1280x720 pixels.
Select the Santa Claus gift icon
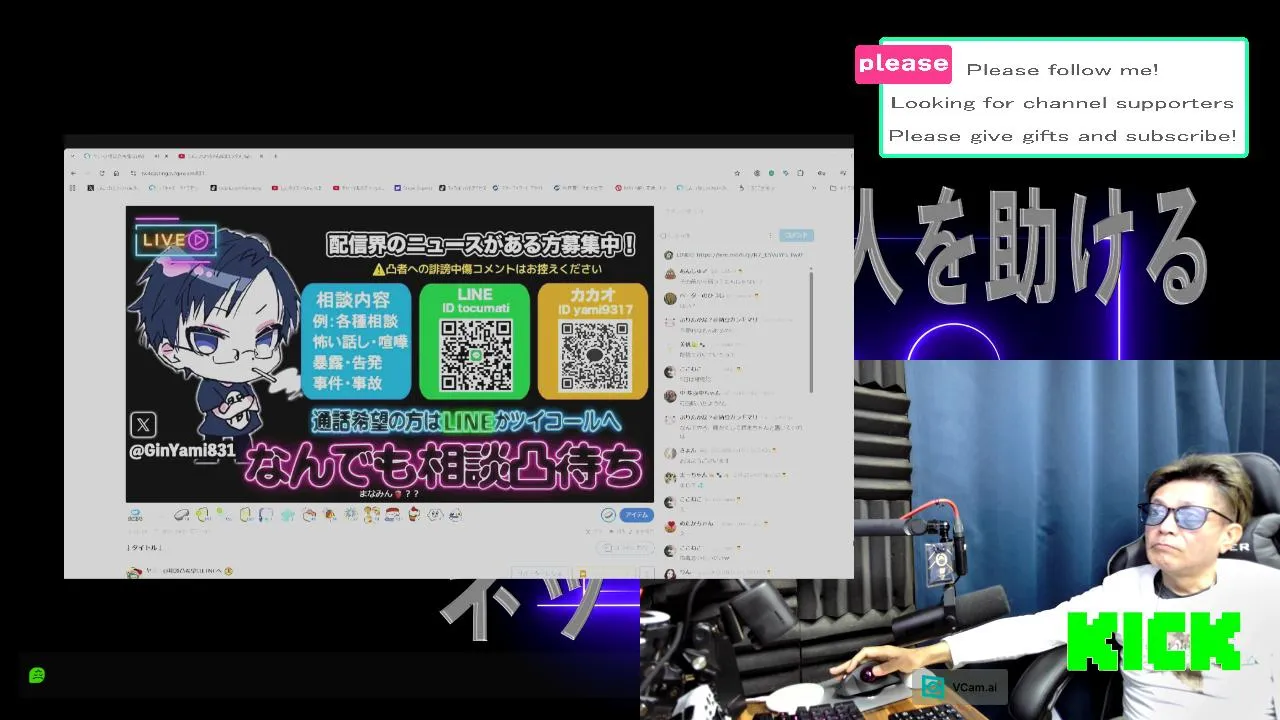pyautogui.click(x=393, y=515)
